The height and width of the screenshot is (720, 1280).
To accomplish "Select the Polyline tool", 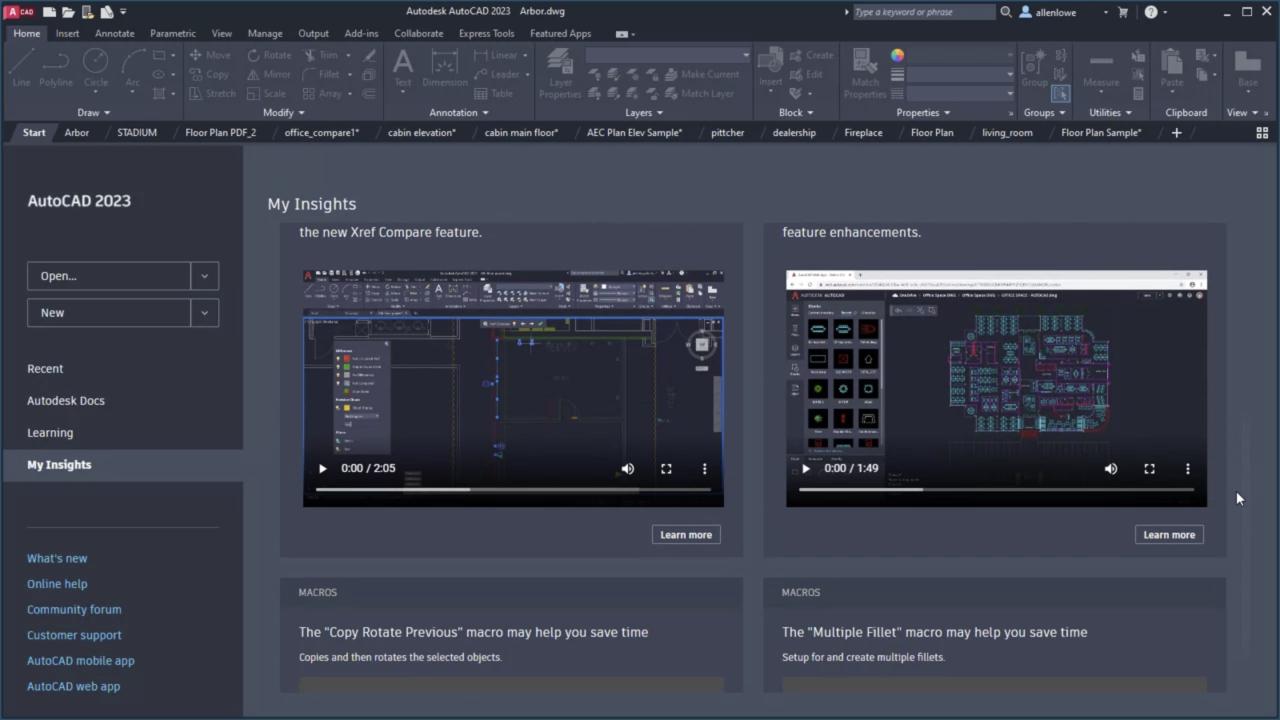I will tap(56, 68).
